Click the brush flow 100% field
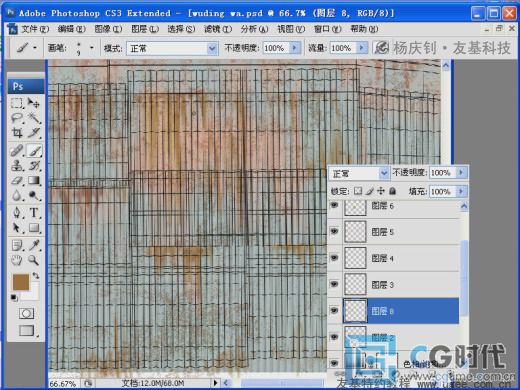The image size is (520, 390). pos(343,48)
